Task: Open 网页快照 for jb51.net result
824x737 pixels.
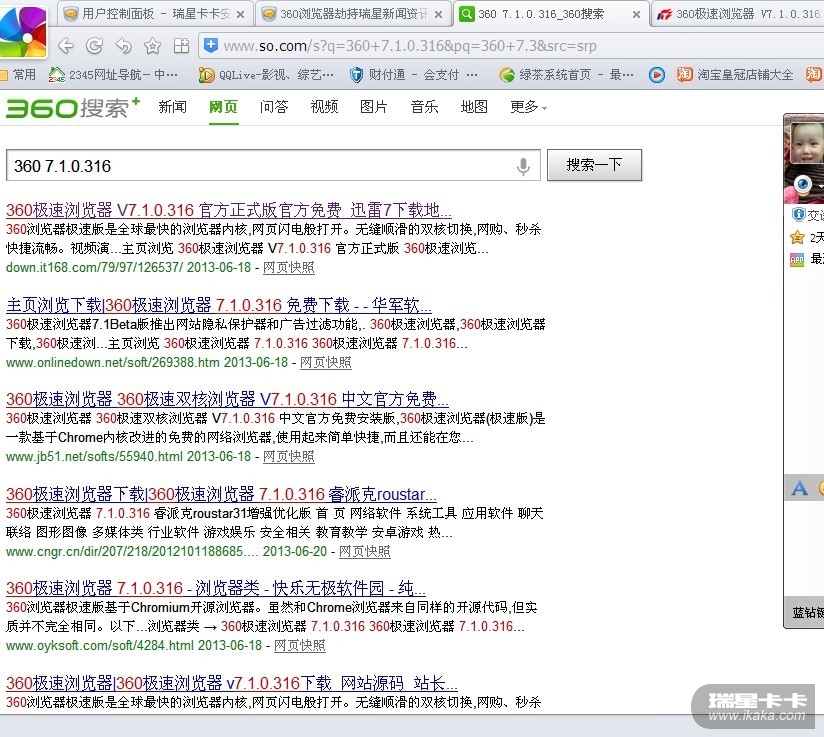Action: click(289, 457)
